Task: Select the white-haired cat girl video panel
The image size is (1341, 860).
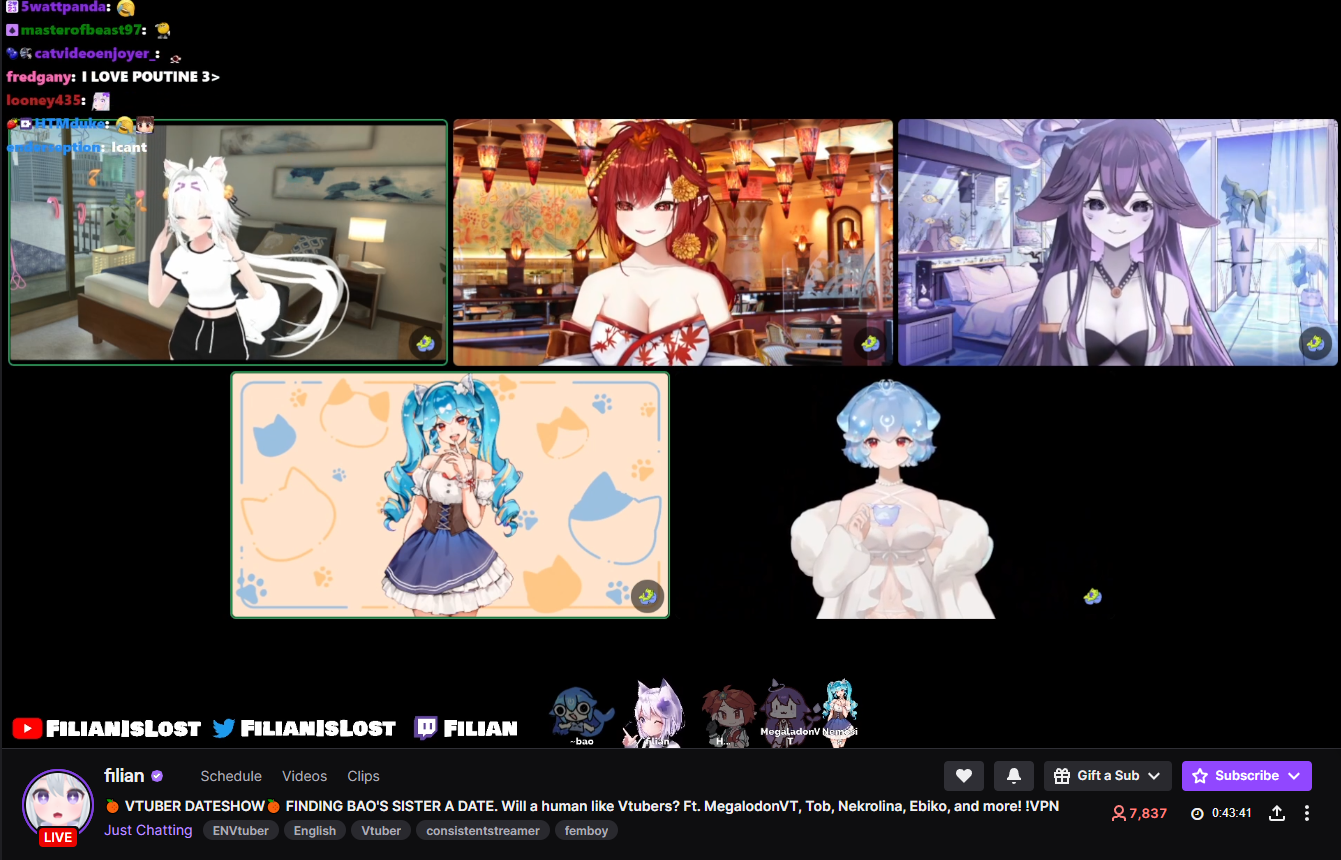Action: click(x=228, y=242)
